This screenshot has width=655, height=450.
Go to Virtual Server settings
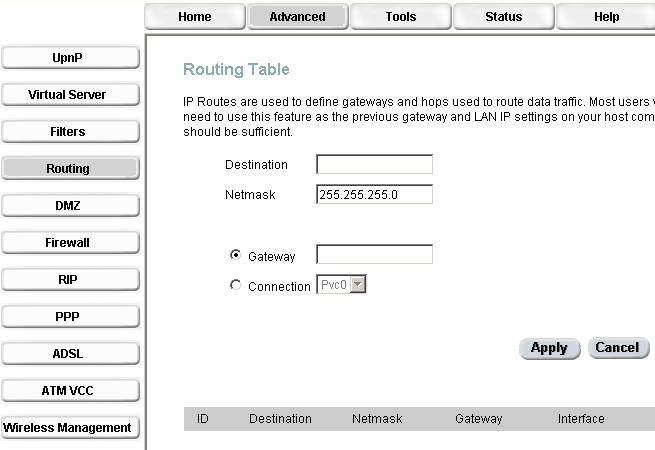pyautogui.click(x=68, y=95)
